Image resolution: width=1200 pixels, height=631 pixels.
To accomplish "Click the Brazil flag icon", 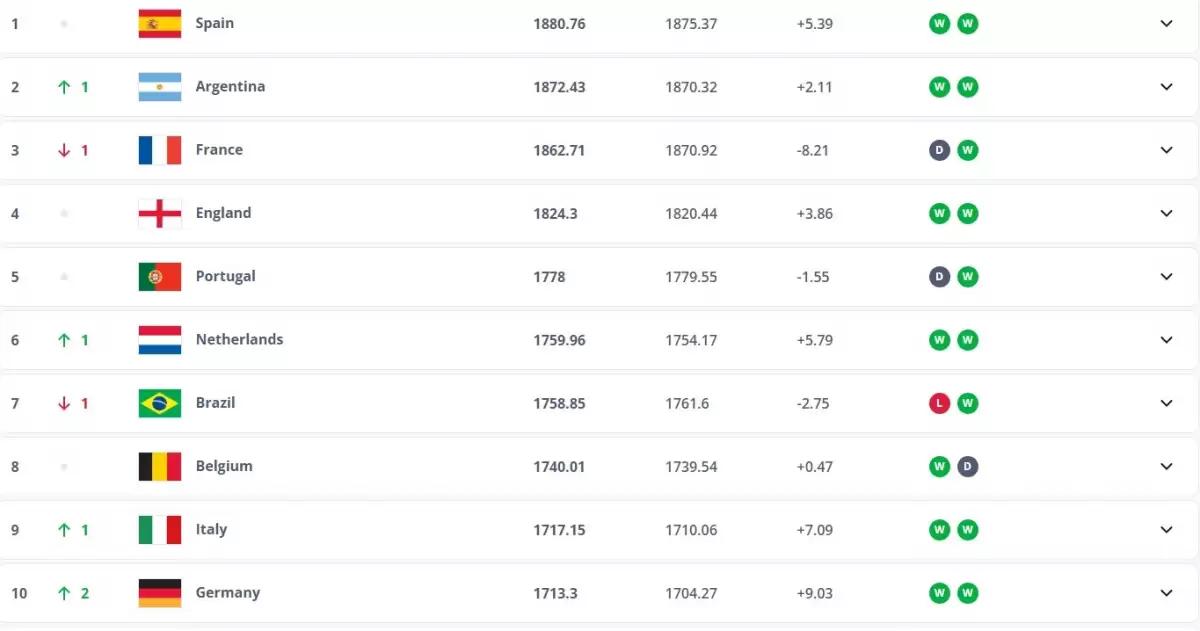I will tap(159, 403).
